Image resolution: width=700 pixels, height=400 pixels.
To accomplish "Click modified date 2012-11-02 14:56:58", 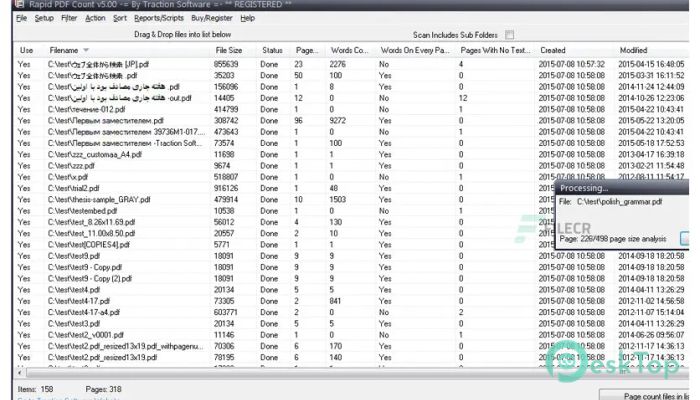I will coord(651,301).
